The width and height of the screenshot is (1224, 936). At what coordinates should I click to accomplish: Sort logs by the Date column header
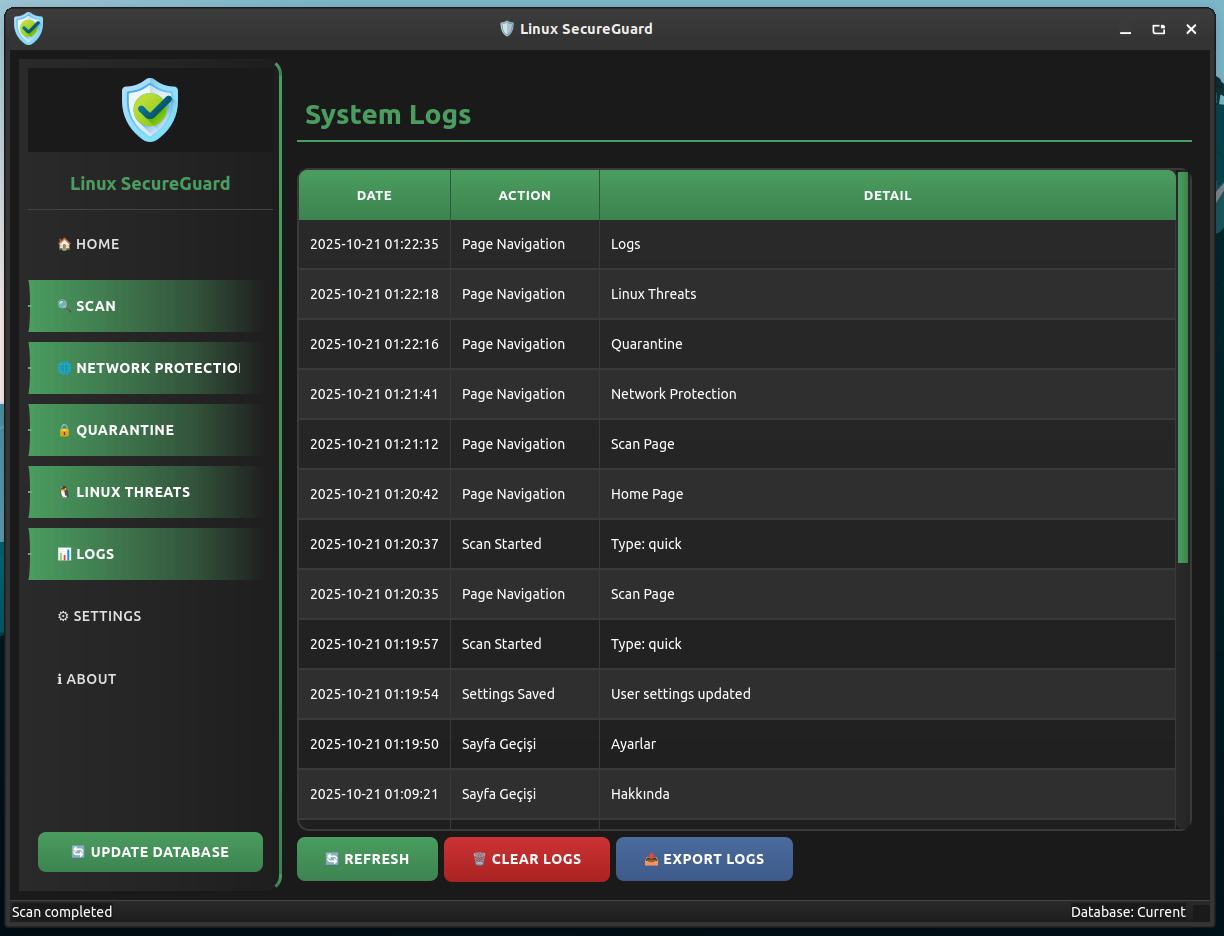point(374,195)
